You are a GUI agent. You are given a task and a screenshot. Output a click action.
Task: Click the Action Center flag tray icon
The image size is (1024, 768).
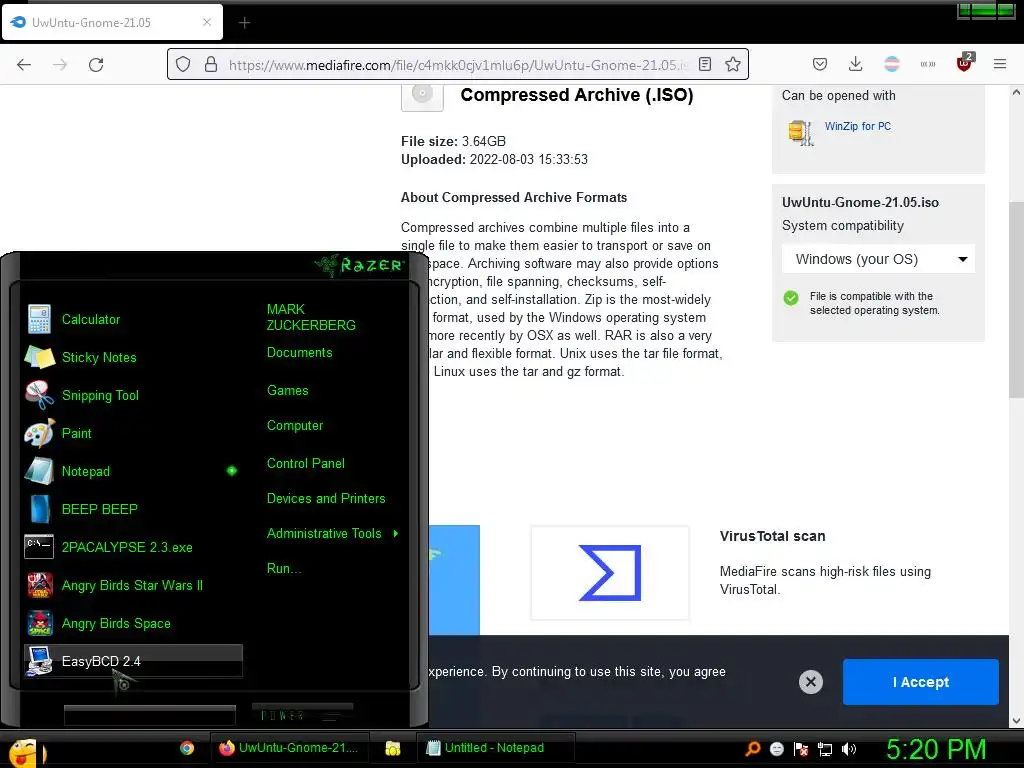801,749
